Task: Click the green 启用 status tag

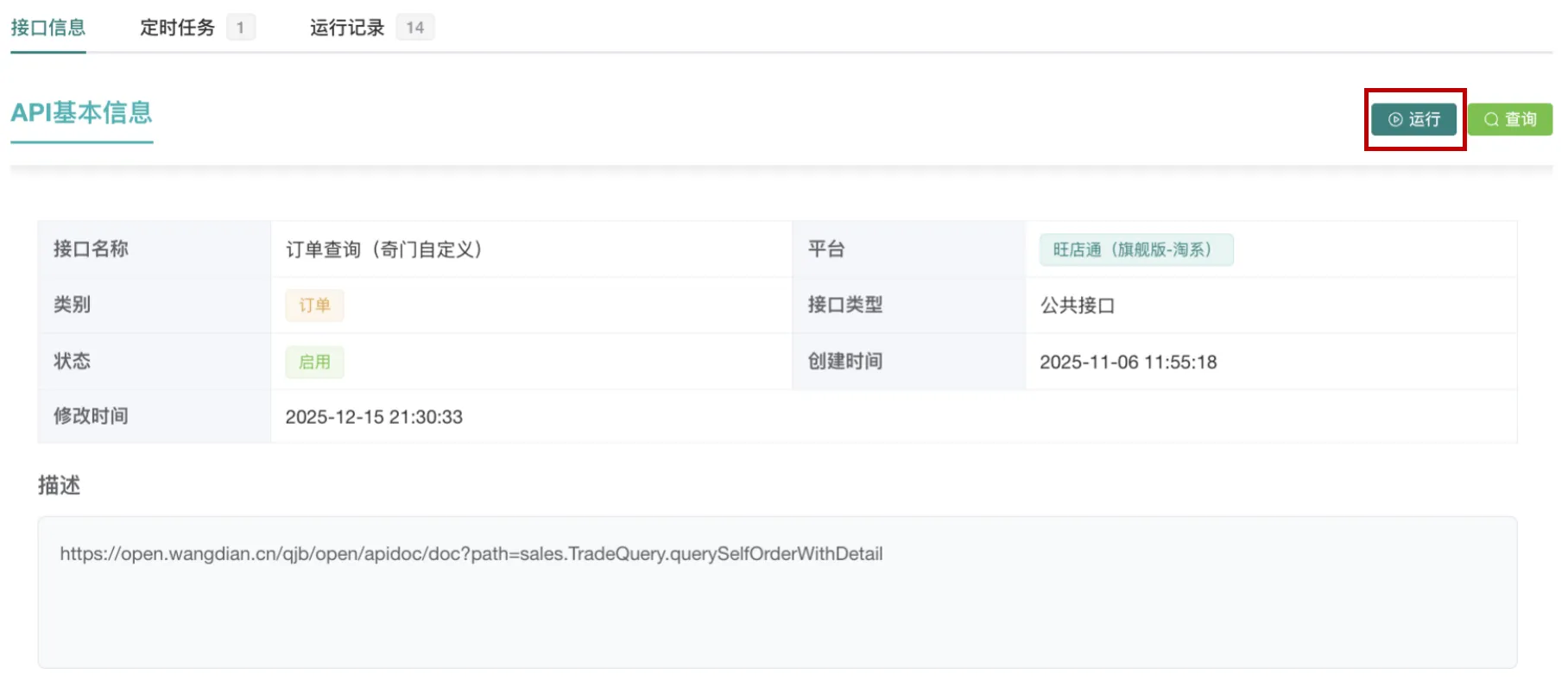Action: point(314,362)
